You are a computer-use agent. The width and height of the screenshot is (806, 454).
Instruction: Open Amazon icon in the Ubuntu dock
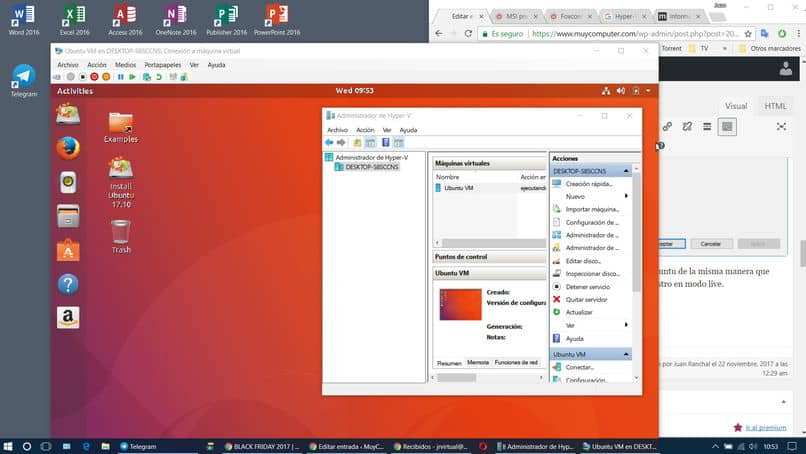pyautogui.click(x=68, y=317)
